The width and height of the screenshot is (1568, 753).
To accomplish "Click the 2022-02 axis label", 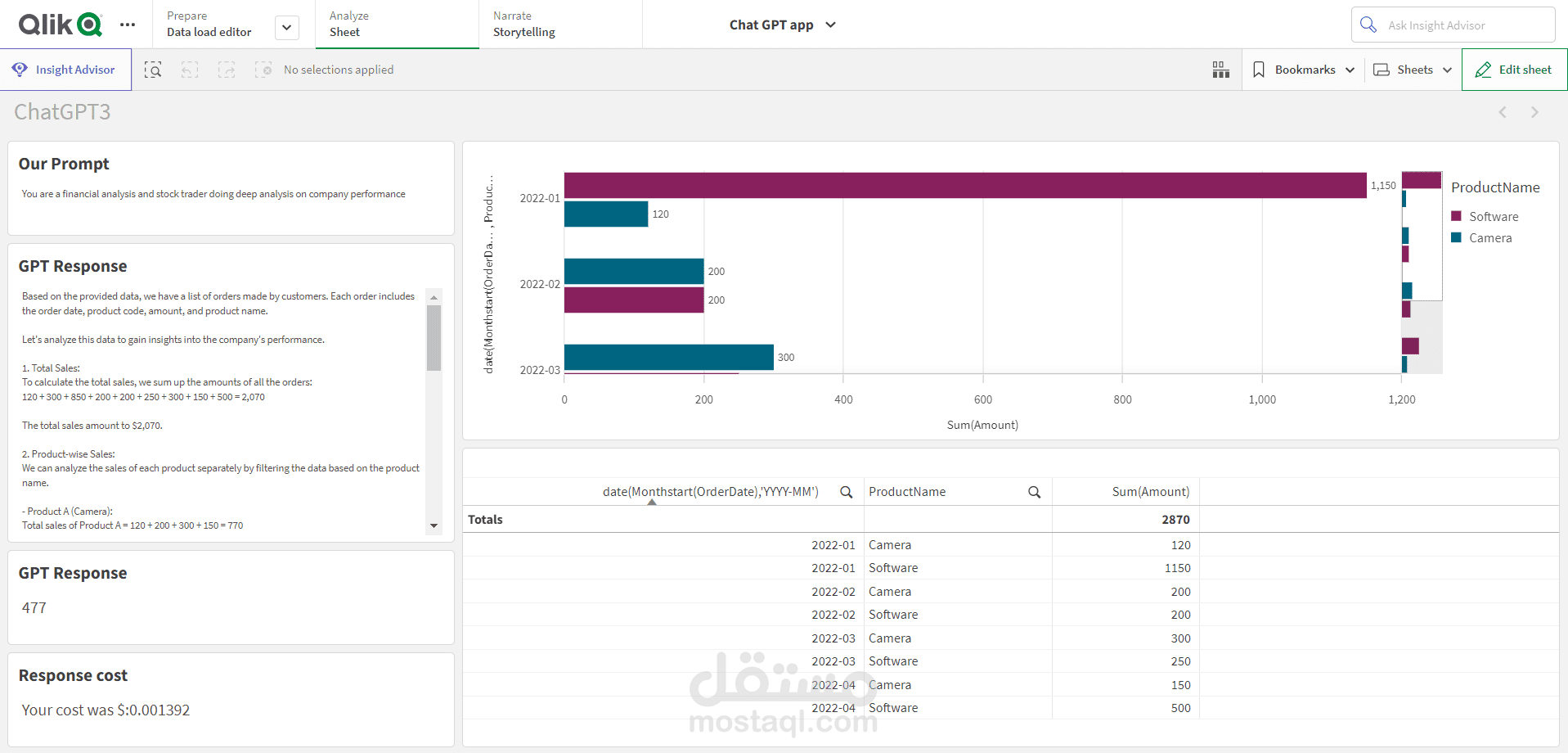I will [x=540, y=284].
